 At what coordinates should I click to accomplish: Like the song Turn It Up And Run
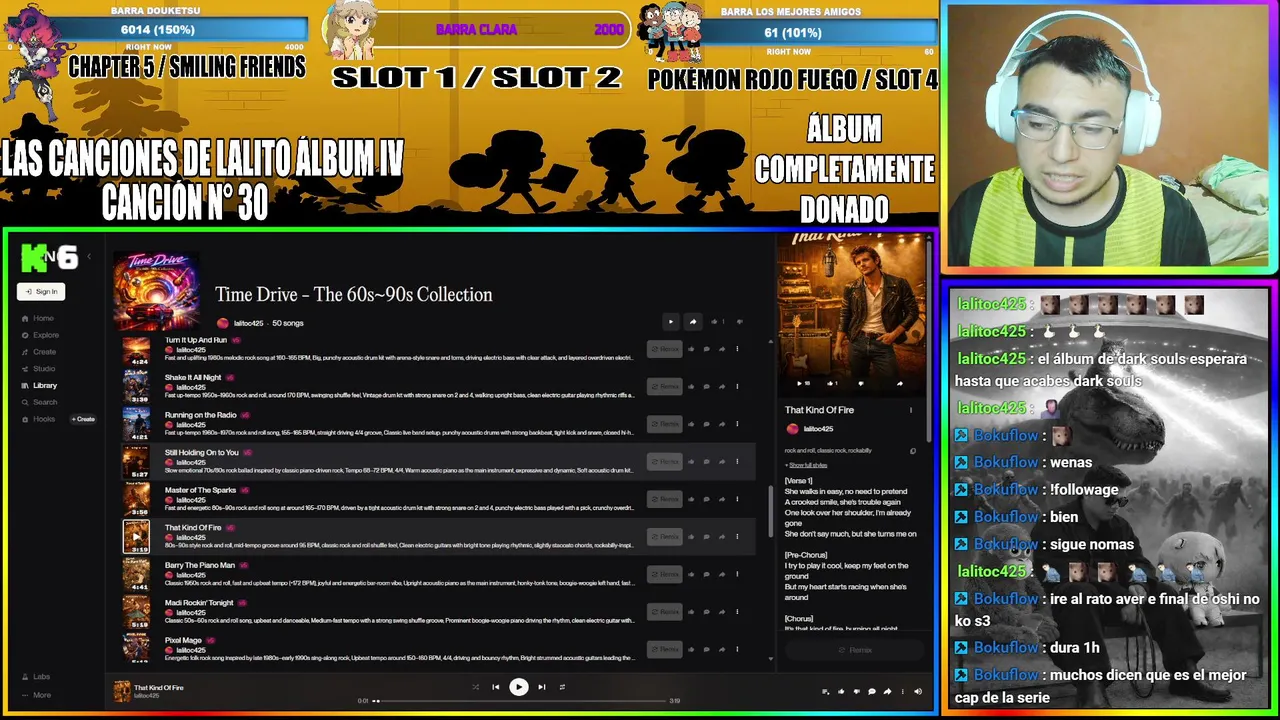tap(691, 349)
